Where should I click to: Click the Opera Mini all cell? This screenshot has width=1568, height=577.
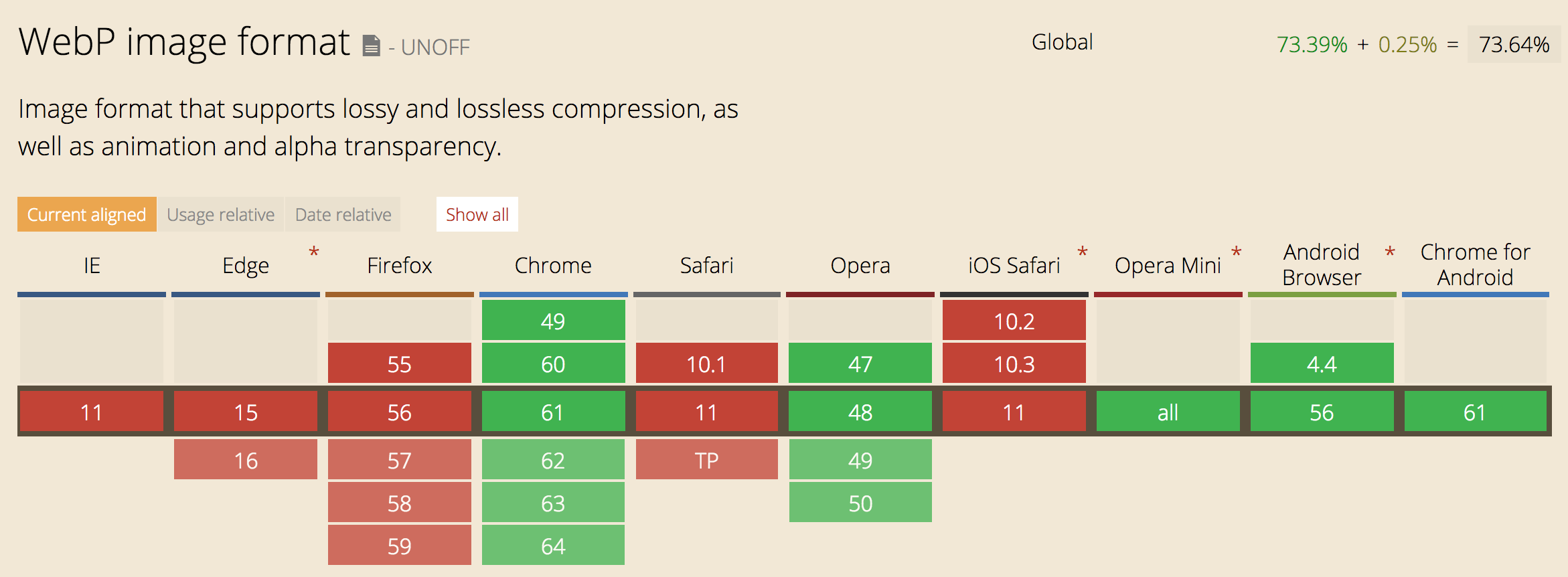pyautogui.click(x=1168, y=411)
